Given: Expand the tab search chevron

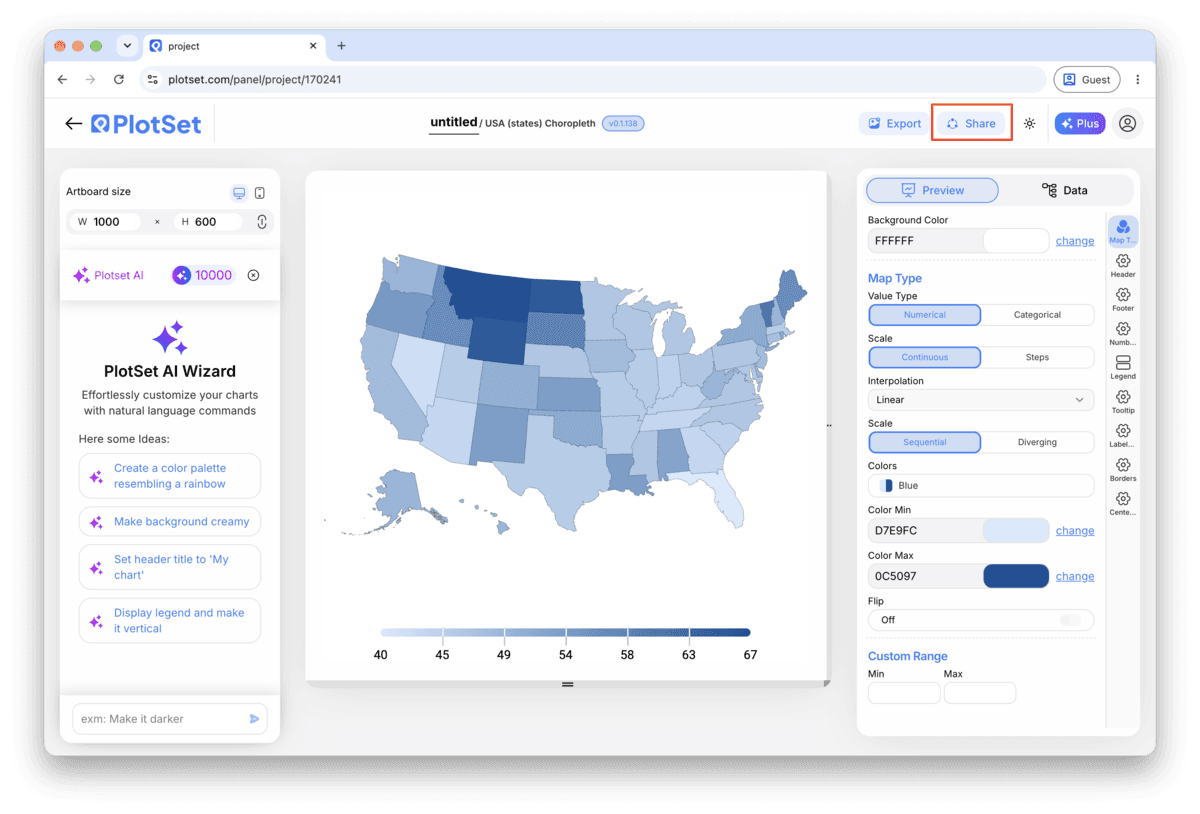Looking at the screenshot, I should [126, 46].
